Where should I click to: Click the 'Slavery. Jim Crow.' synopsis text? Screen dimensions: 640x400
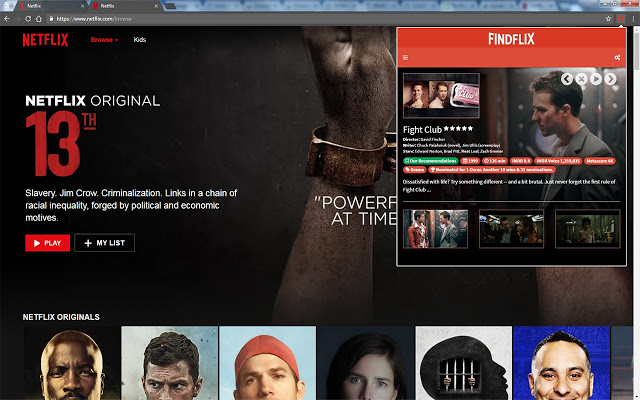pyautogui.click(x=131, y=205)
